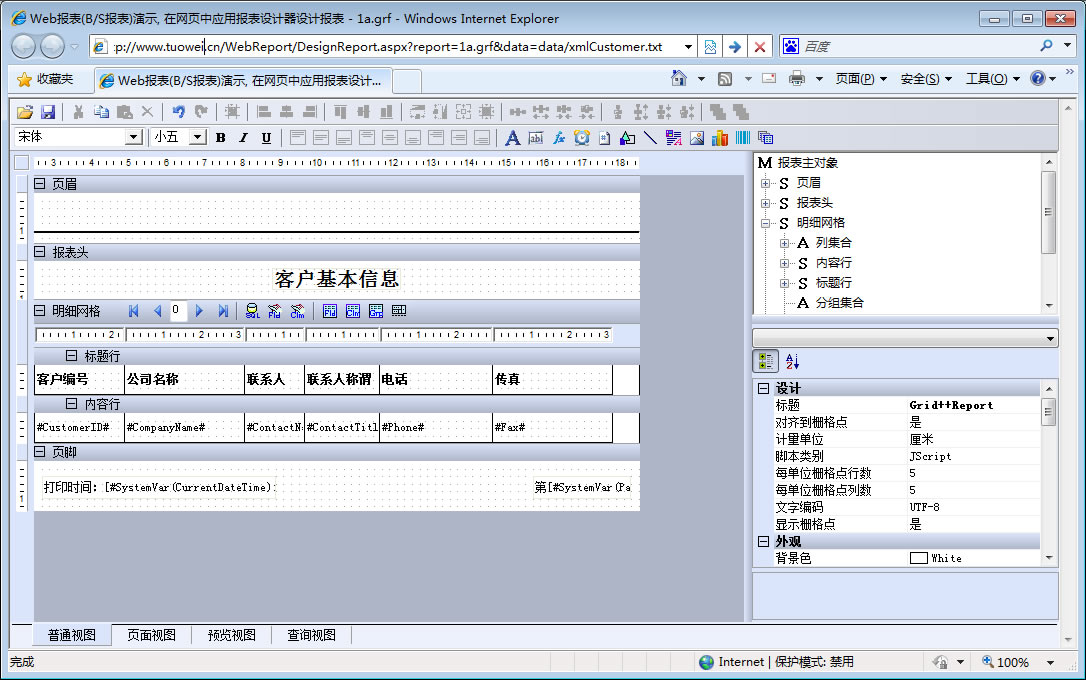Click the Save report icon

(x=47, y=112)
